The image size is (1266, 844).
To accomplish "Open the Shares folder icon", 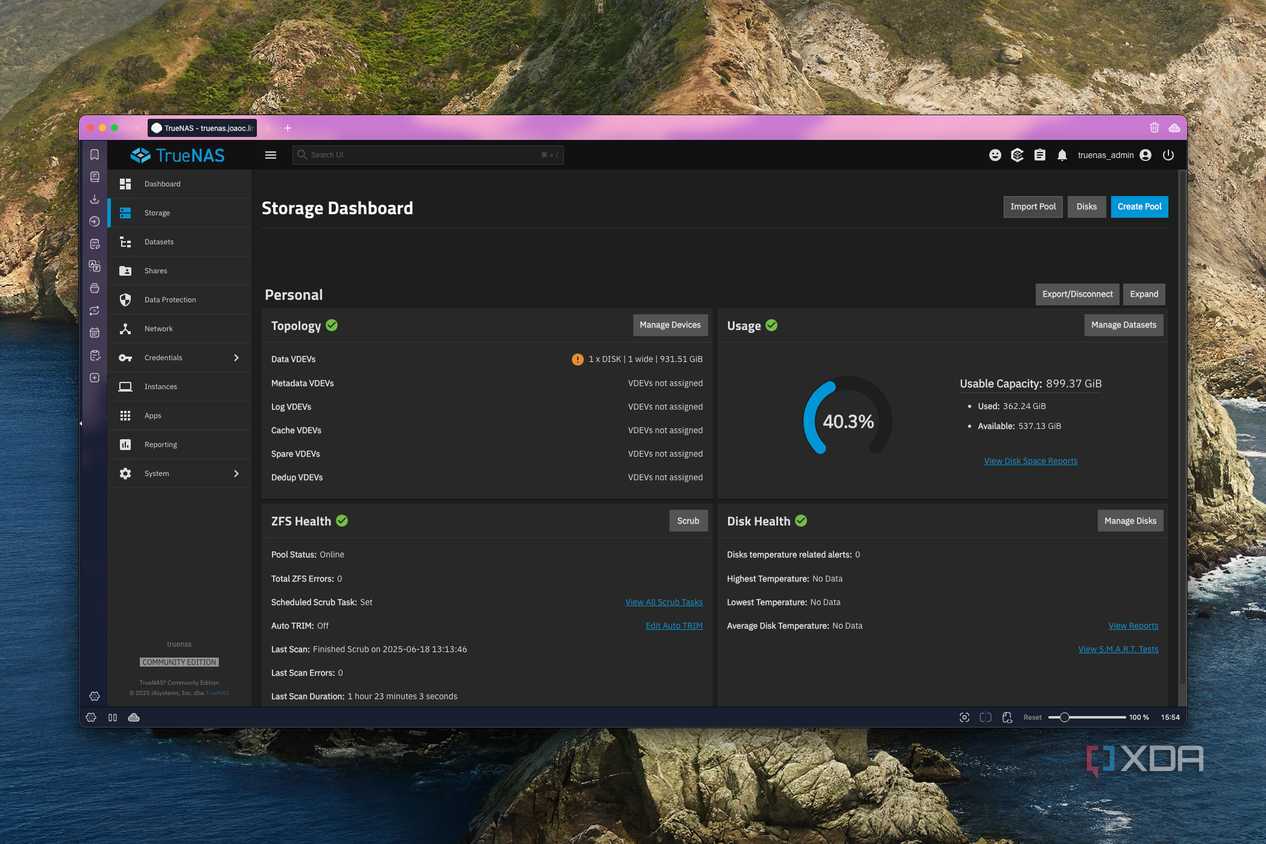I will click(125, 271).
